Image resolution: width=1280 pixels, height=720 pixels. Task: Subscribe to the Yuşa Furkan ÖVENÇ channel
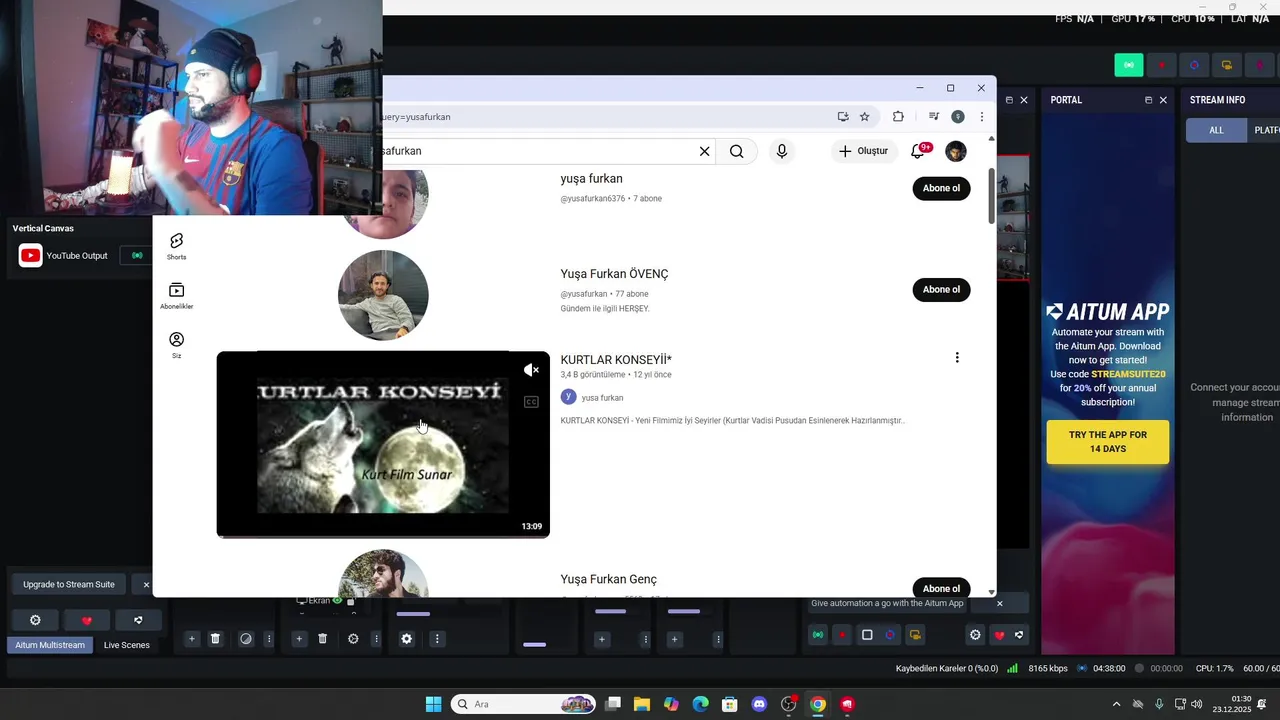(x=941, y=290)
